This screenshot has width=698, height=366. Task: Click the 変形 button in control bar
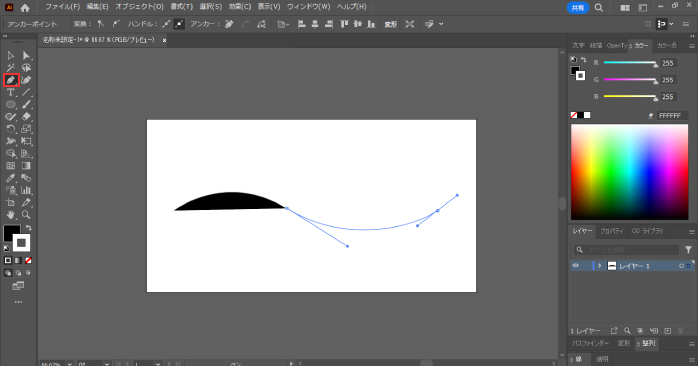click(391, 24)
